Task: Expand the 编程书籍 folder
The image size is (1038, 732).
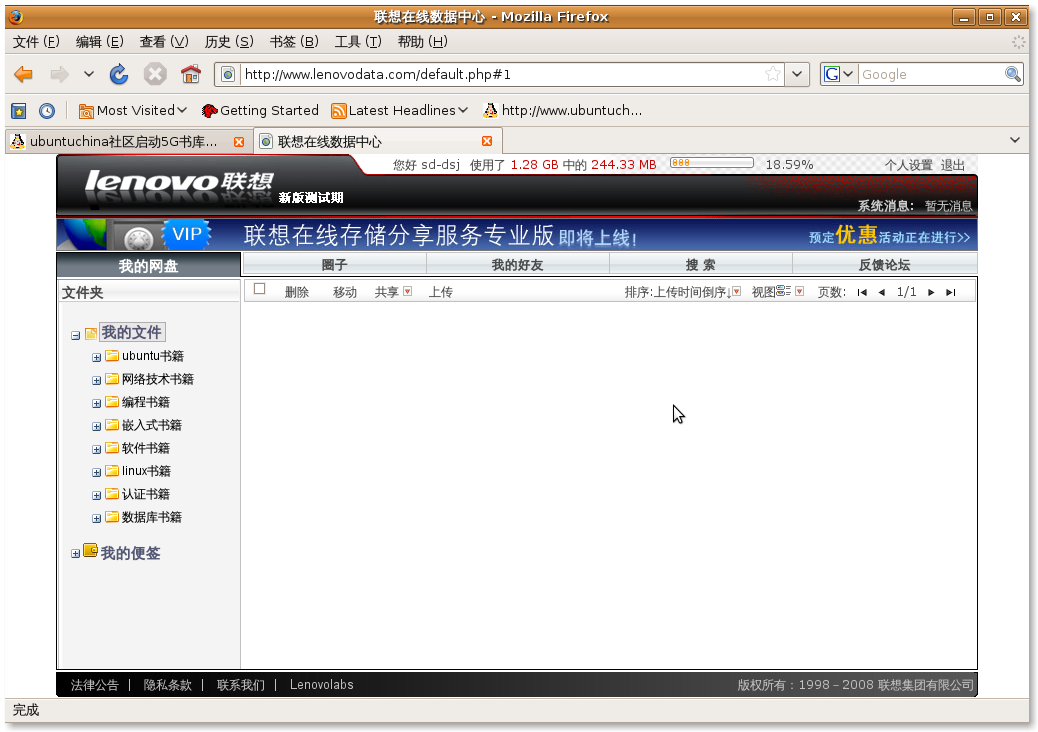Action: click(x=97, y=404)
